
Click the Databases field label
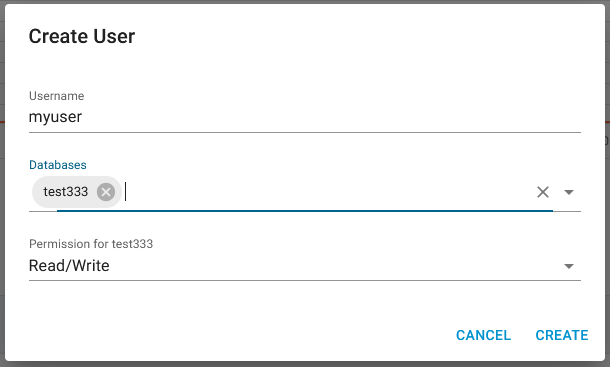[58, 165]
